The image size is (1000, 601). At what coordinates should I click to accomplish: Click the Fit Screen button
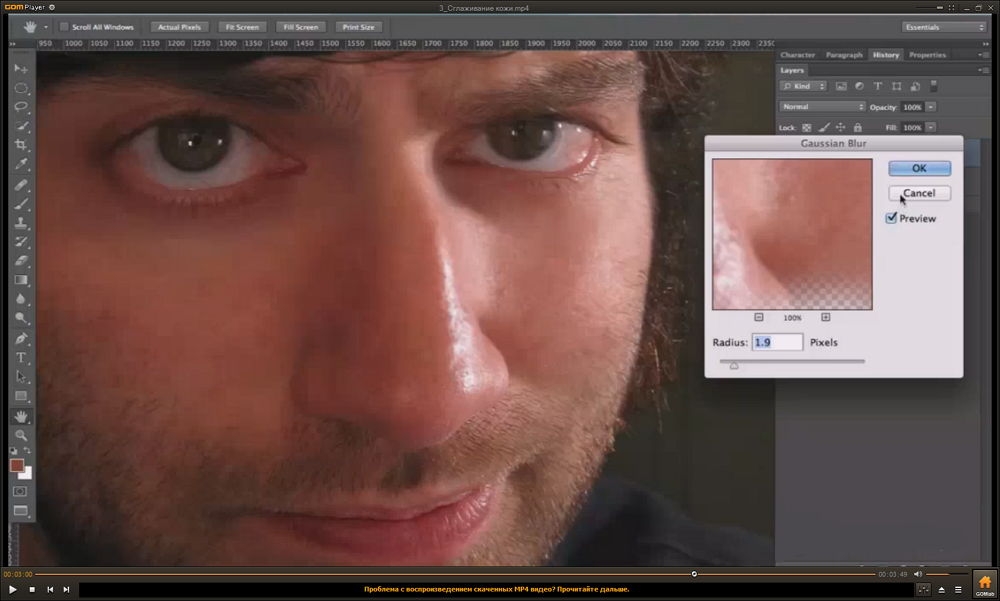tap(242, 27)
